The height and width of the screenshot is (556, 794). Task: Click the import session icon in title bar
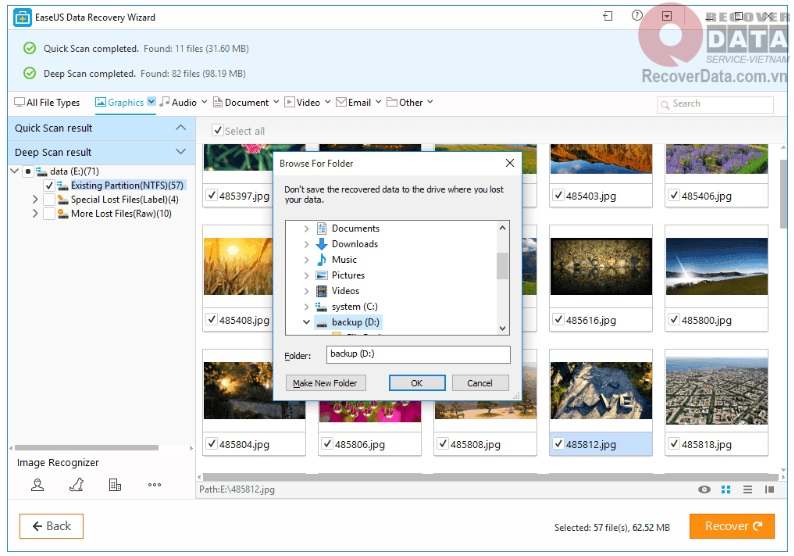point(608,16)
